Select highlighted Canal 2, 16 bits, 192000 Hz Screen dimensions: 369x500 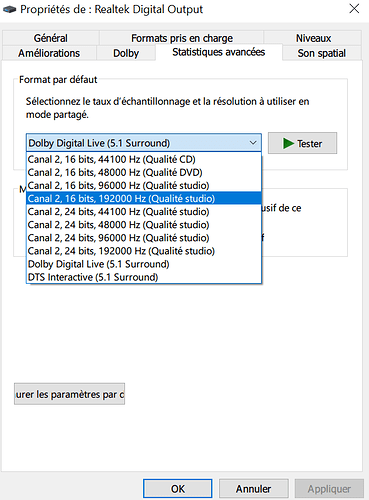coord(144,198)
